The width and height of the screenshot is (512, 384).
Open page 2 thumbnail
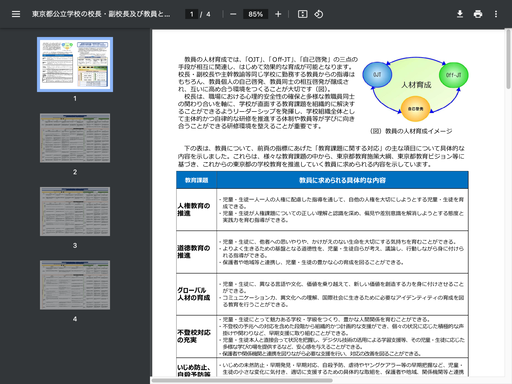[75, 138]
